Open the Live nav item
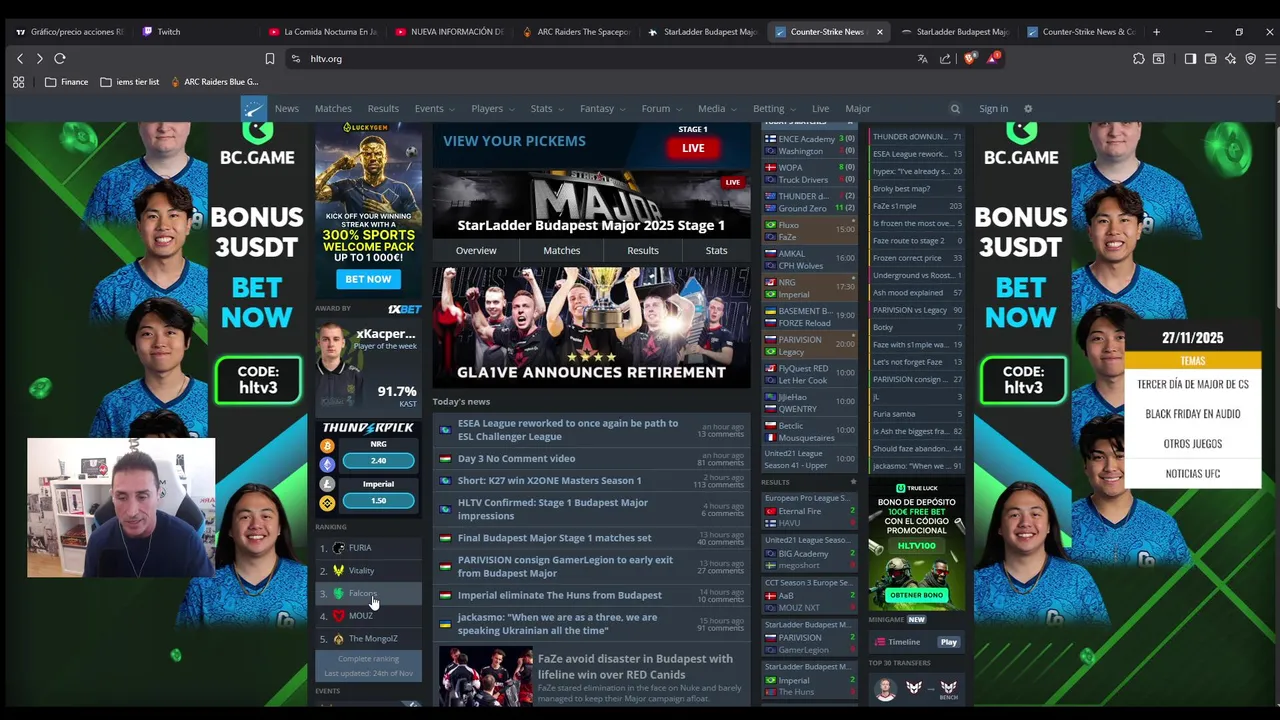This screenshot has width=1280, height=720. [821, 109]
